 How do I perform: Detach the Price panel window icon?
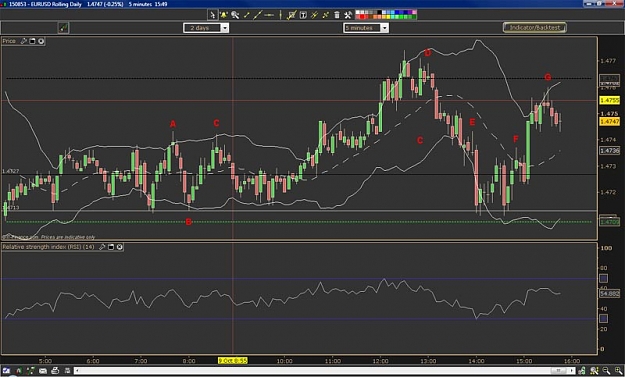32,41
